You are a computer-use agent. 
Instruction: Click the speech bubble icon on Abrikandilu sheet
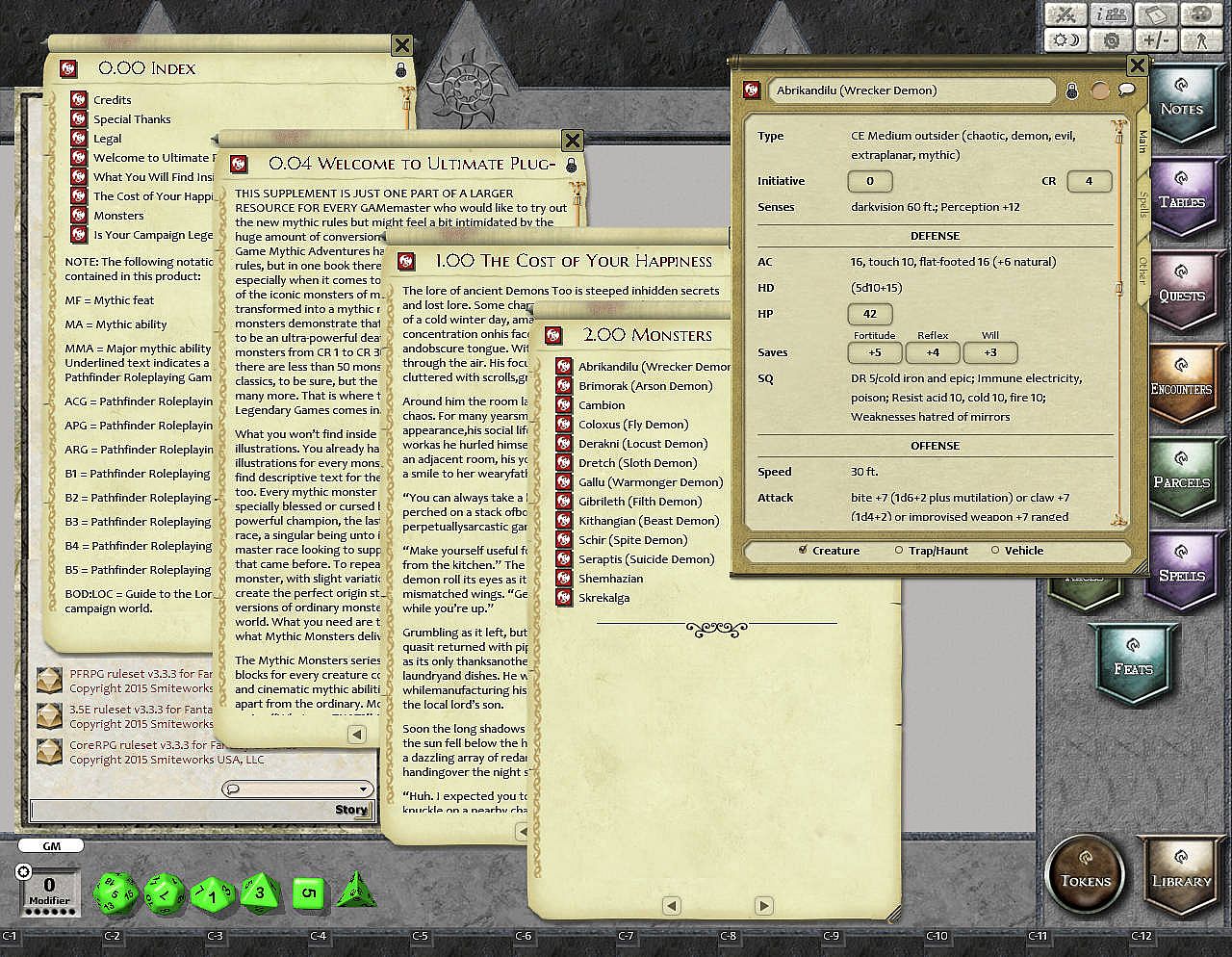pyautogui.click(x=1127, y=91)
